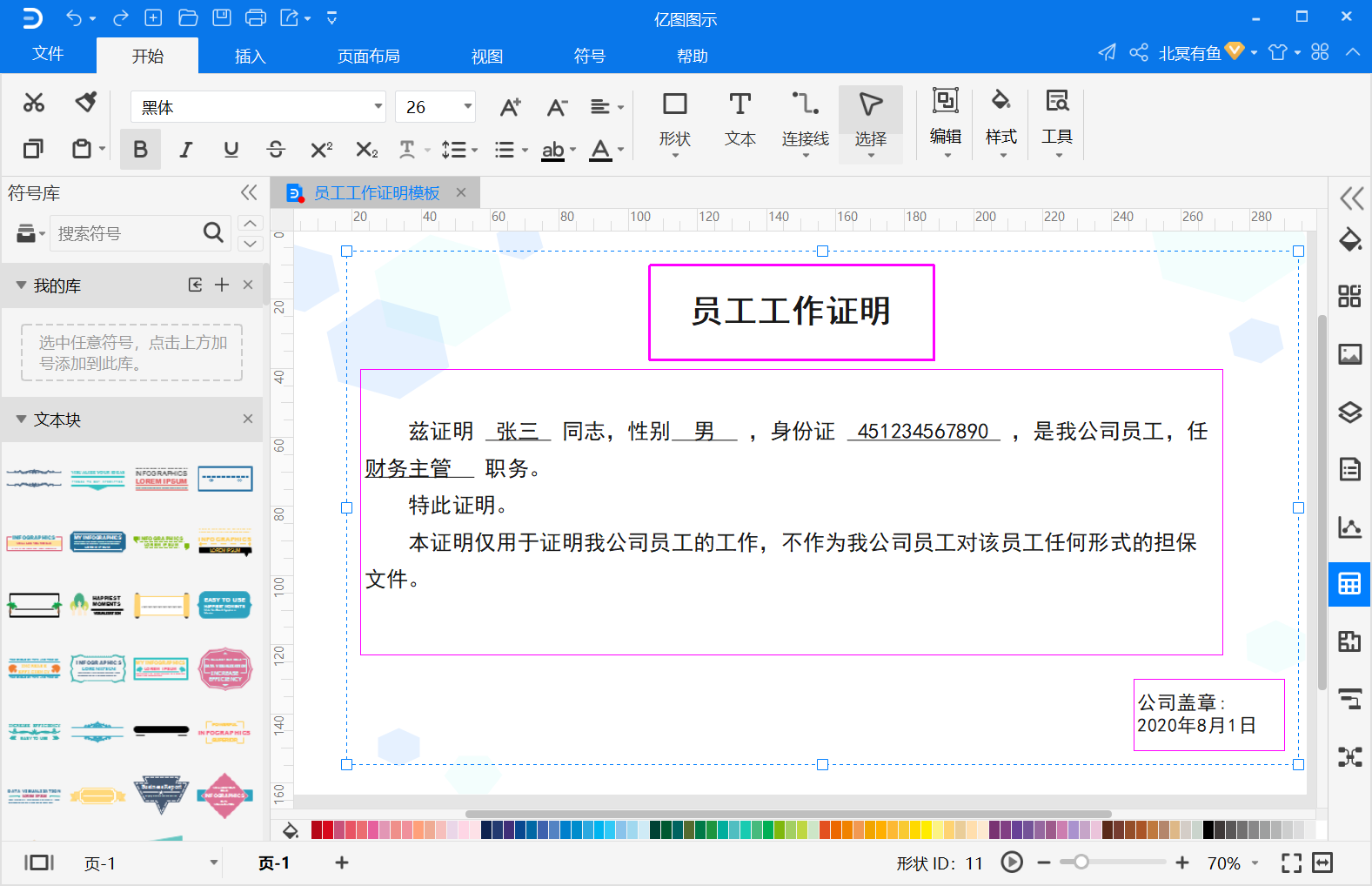Open the image panel in right sidebar
Screen dimensions: 1372x886
click(1349, 354)
